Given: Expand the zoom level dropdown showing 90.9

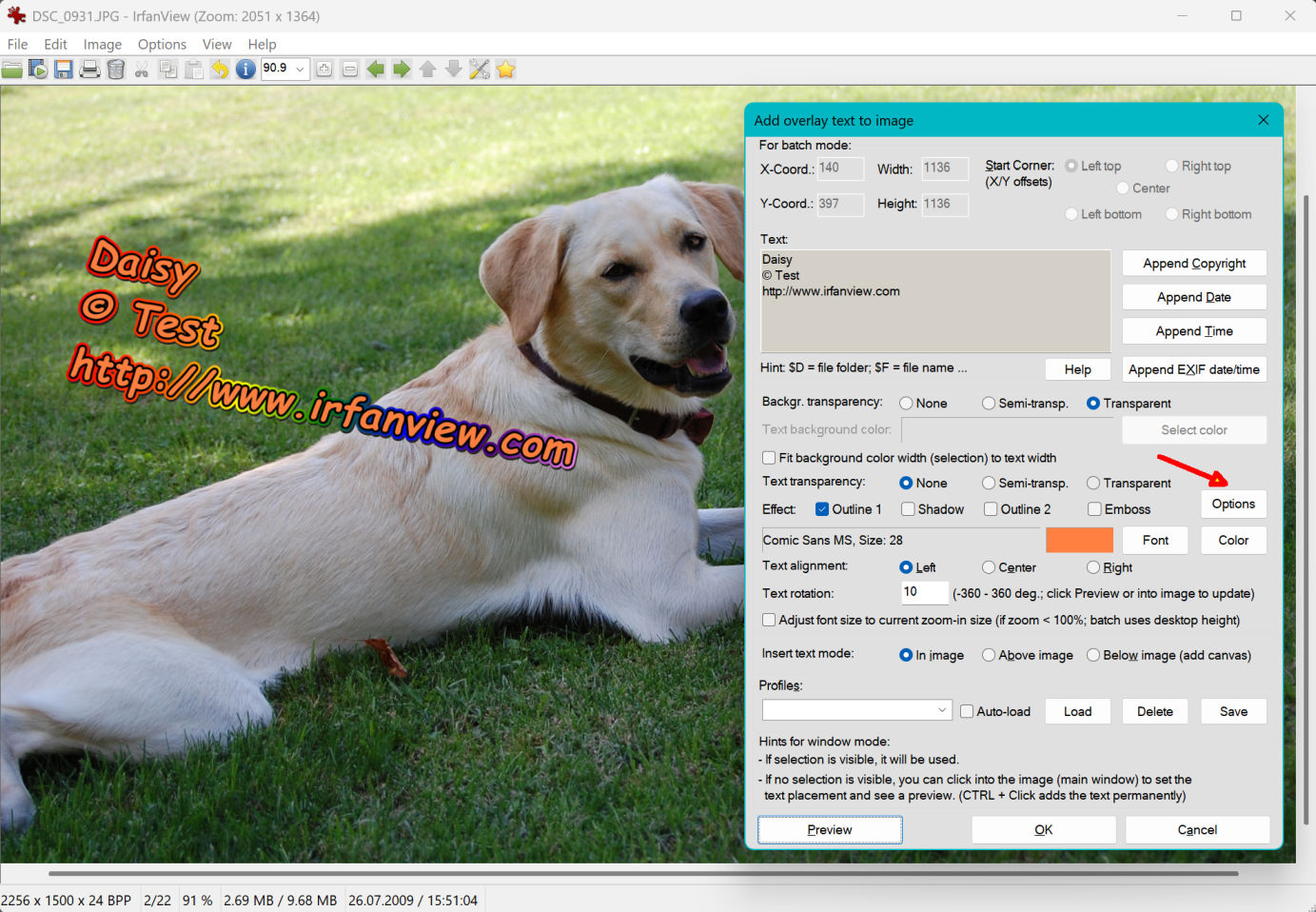Looking at the screenshot, I should tap(300, 69).
